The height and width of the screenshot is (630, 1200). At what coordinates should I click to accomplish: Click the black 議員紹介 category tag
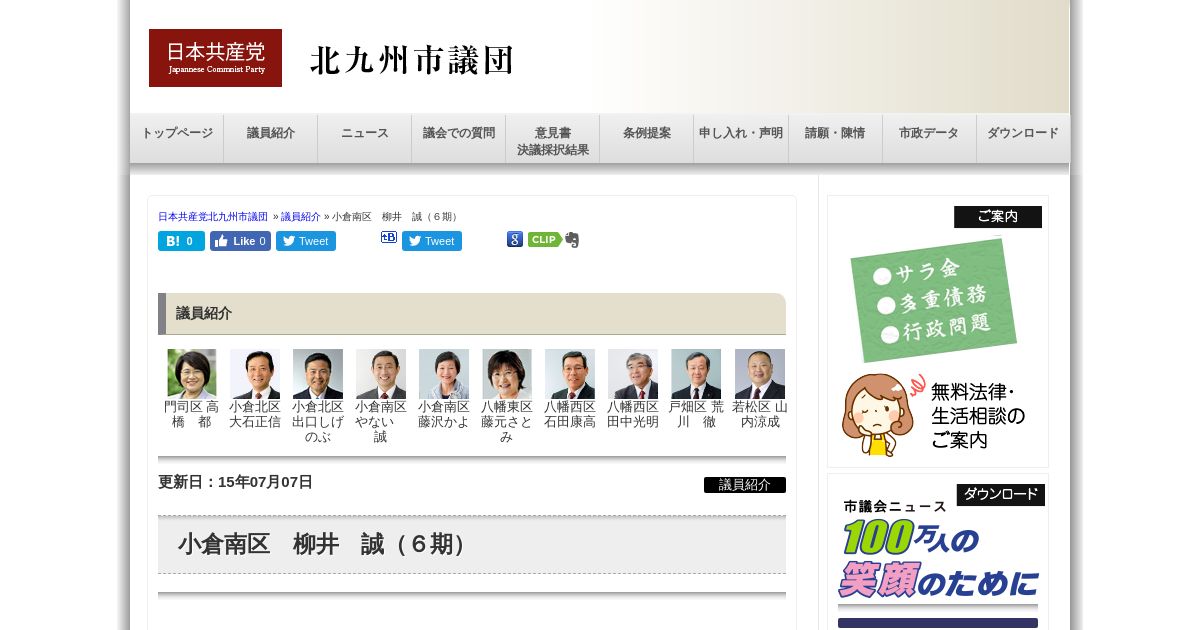click(x=745, y=485)
